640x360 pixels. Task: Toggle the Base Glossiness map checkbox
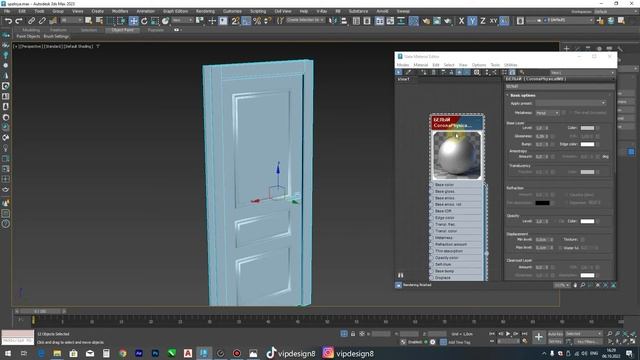553,136
